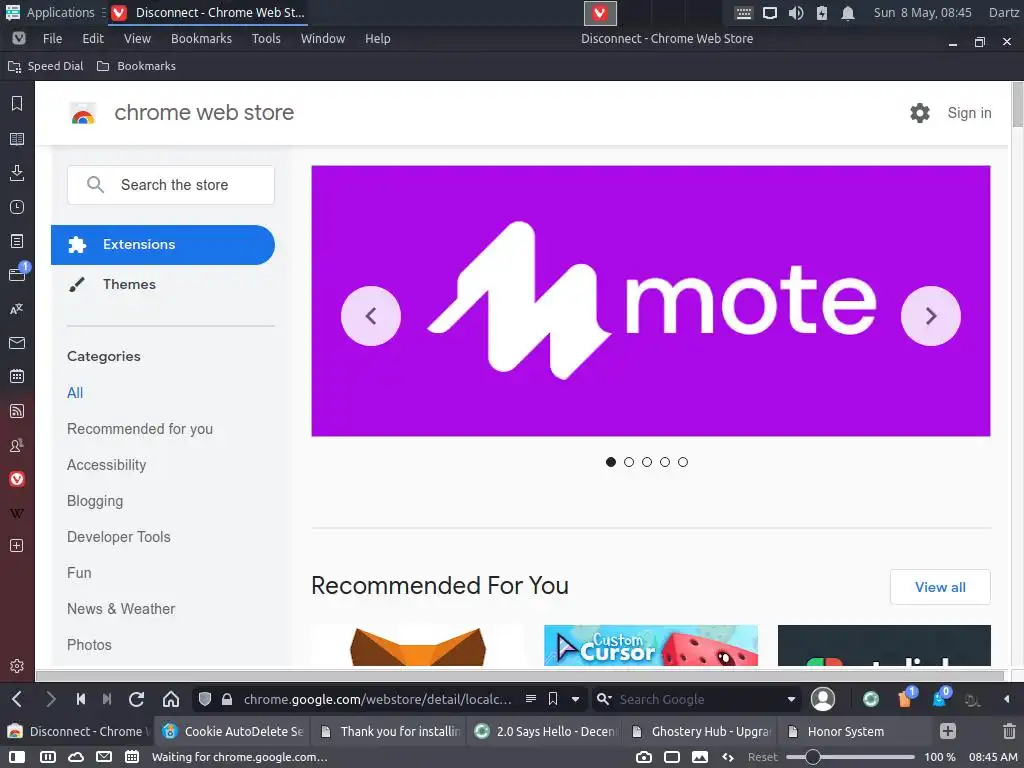1024x768 pixels.
Task: Open sync status cloud icon
Action: [x=76, y=757]
